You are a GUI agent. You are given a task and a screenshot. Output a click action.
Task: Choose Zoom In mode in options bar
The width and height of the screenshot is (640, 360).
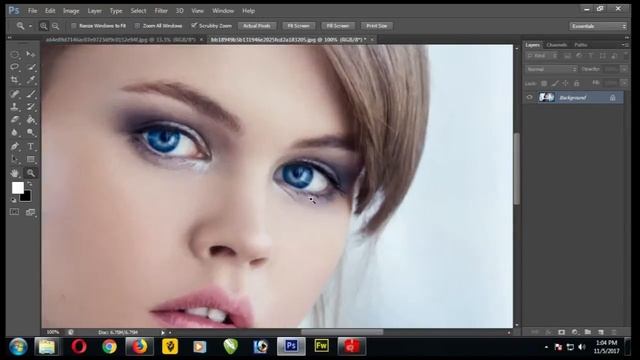click(x=44, y=26)
